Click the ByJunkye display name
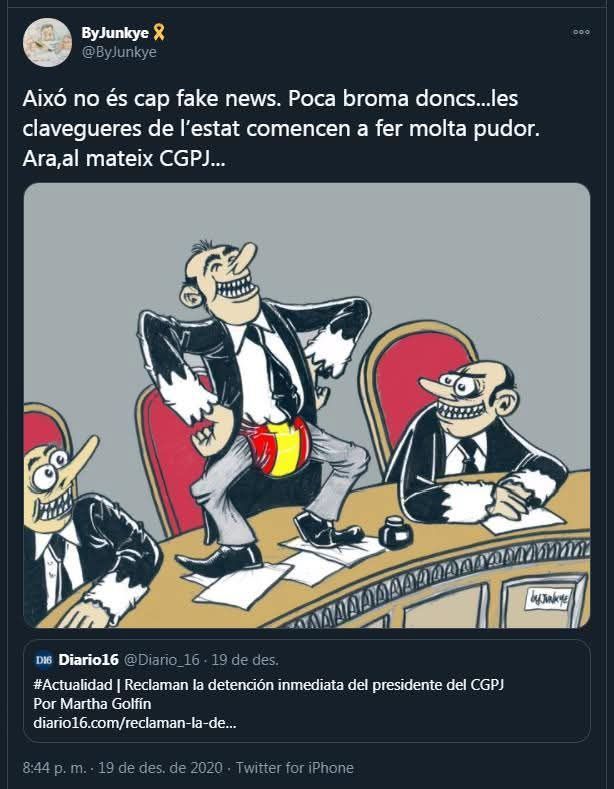Screen dimensions: 614x789 115,33
